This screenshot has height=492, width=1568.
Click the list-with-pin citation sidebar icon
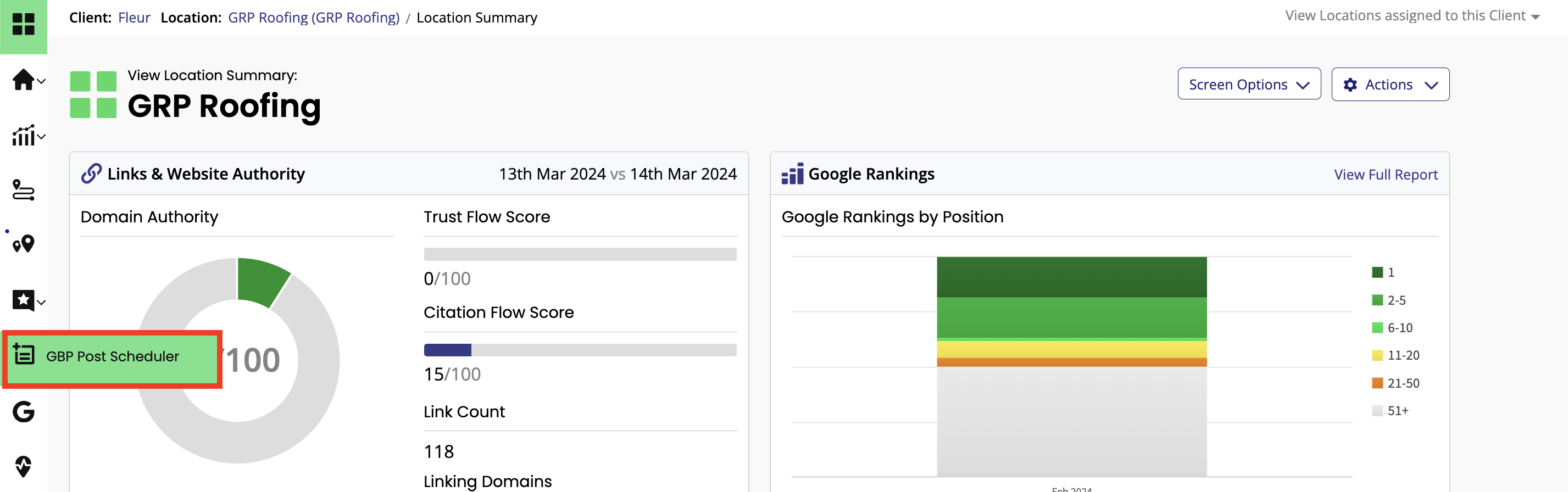pyautogui.click(x=24, y=190)
